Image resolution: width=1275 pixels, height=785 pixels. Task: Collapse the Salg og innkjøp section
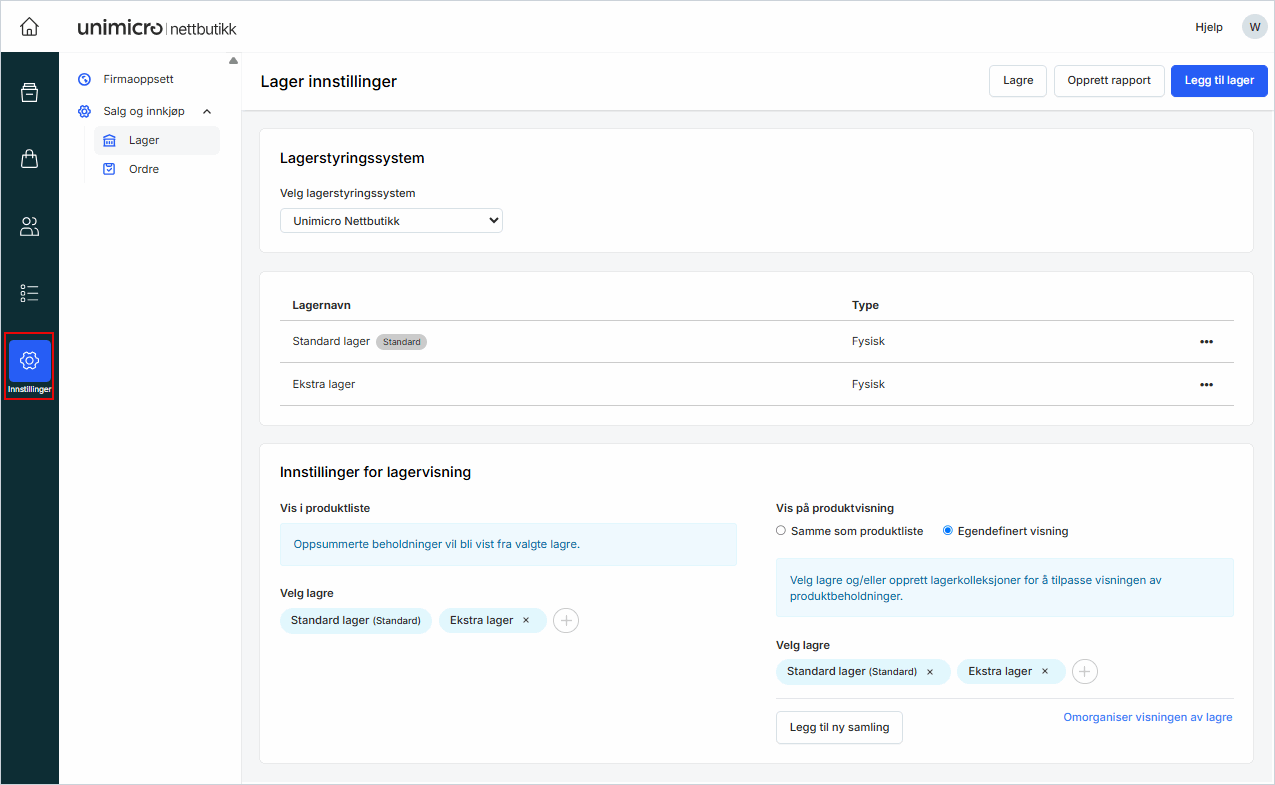(207, 112)
